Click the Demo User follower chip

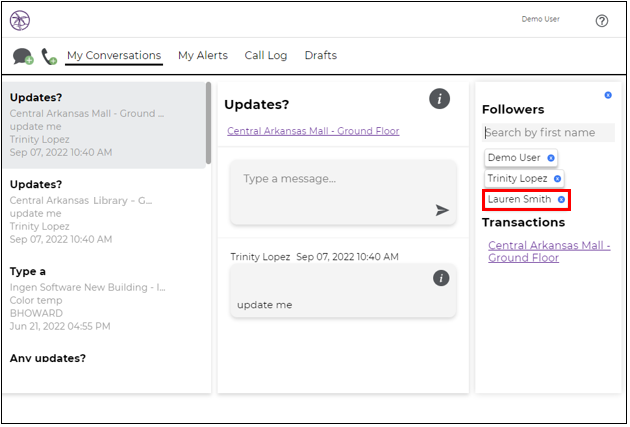pyautogui.click(x=521, y=158)
